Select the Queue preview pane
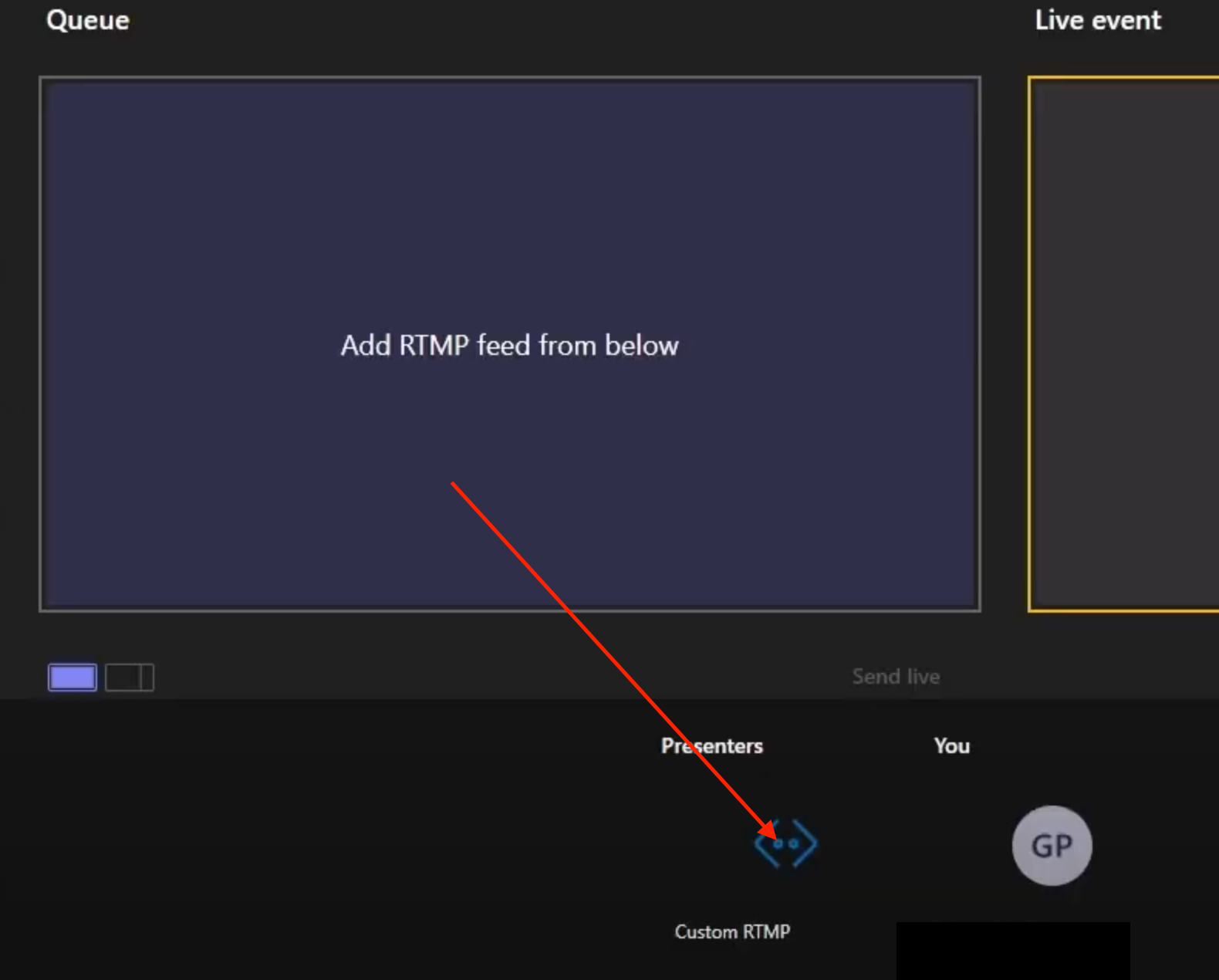This screenshot has height=980, width=1219. point(510,344)
